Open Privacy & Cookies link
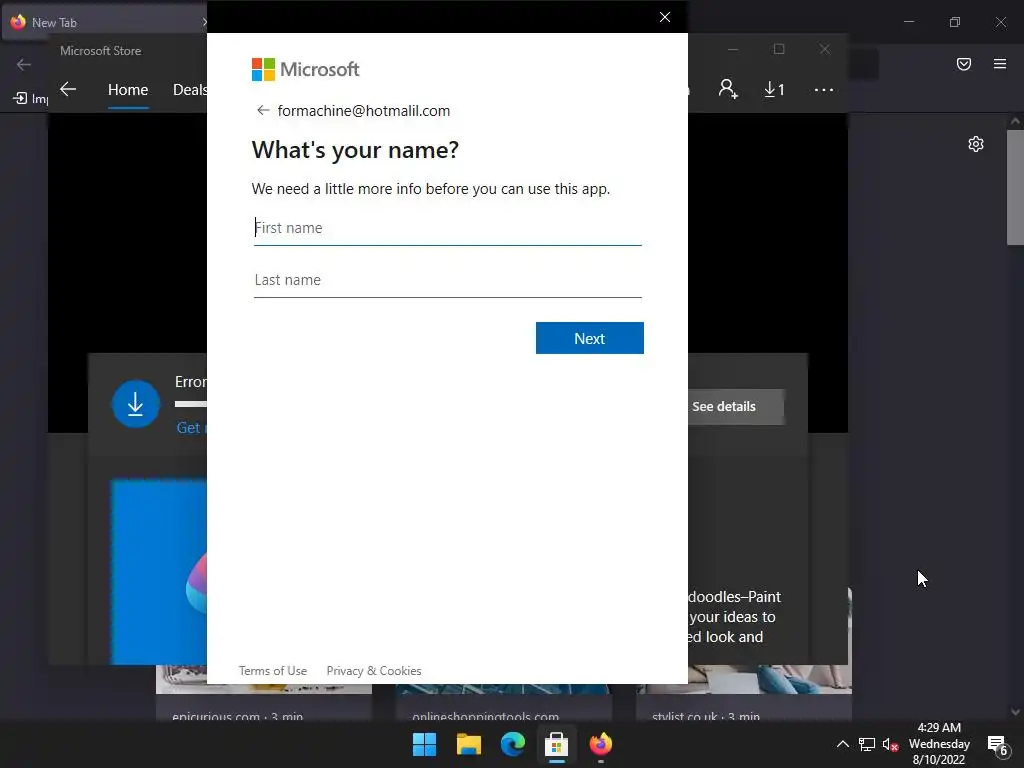Screen dimensions: 1024x768 (374, 671)
